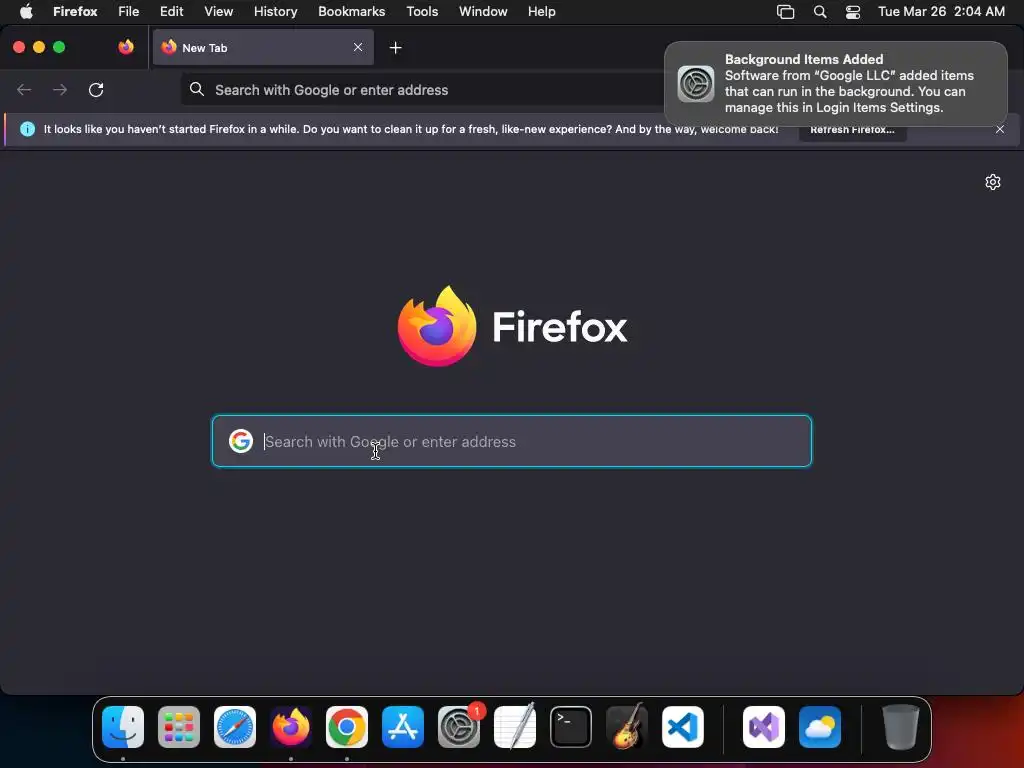Open Finder from the Dock
Image resolution: width=1024 pixels, height=768 pixels.
pos(123,727)
